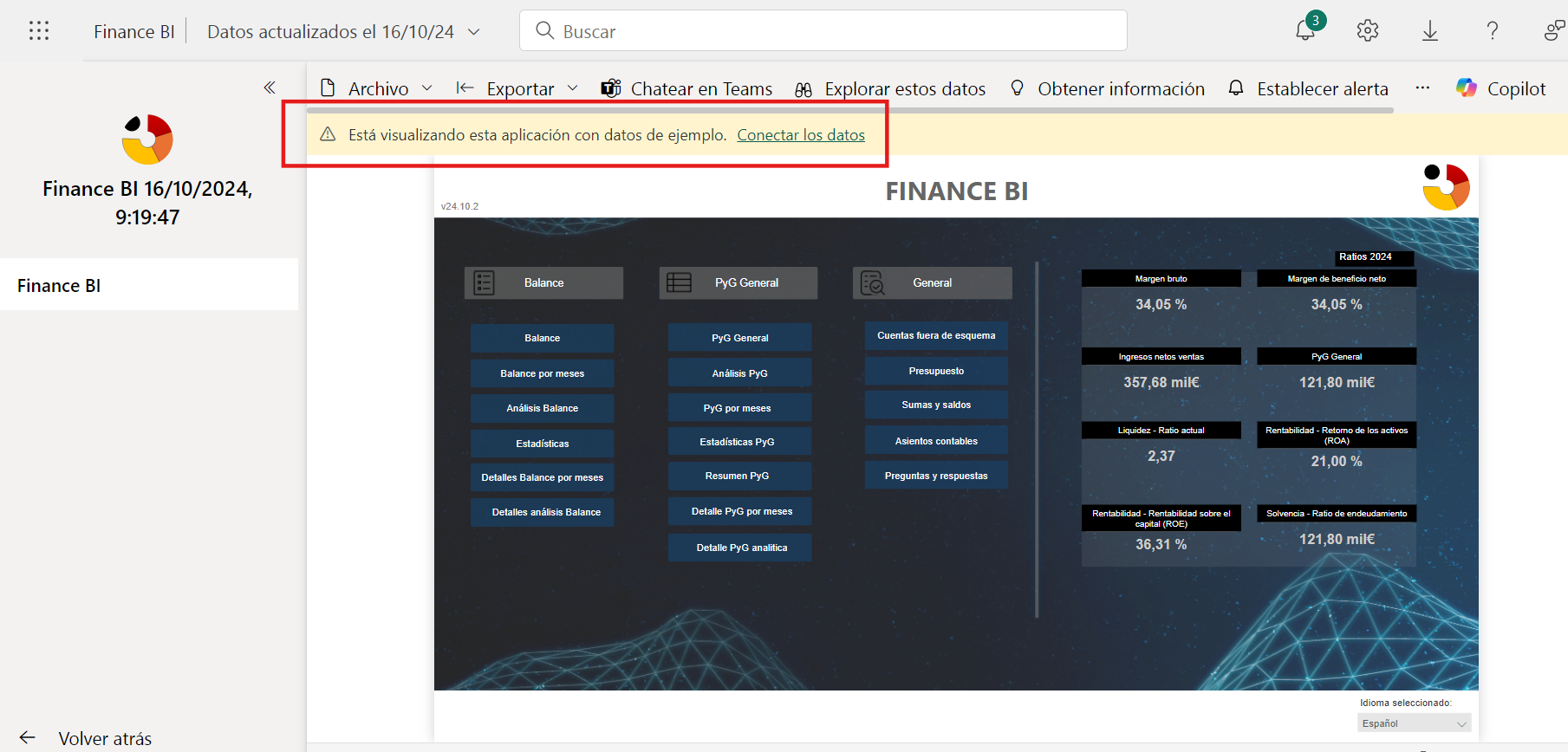Click the Margen bruto 34,05 % value
This screenshot has height=752, width=1568.
pos(1161,304)
